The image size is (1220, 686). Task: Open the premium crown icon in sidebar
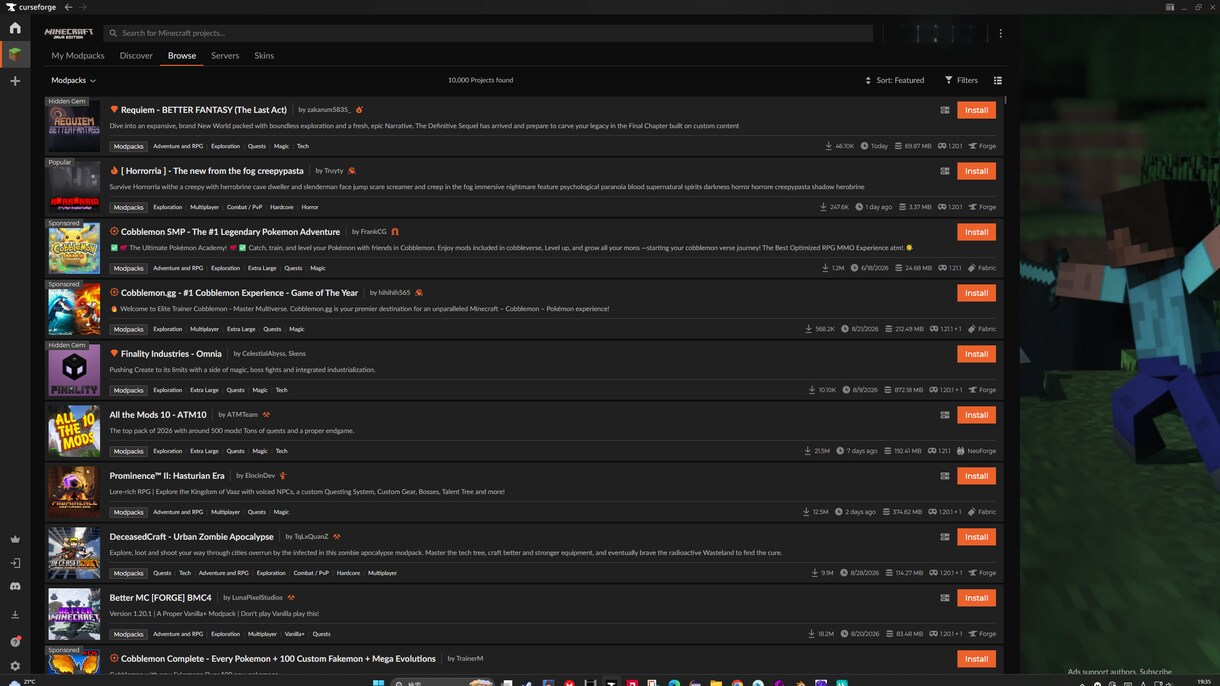[x=15, y=539]
